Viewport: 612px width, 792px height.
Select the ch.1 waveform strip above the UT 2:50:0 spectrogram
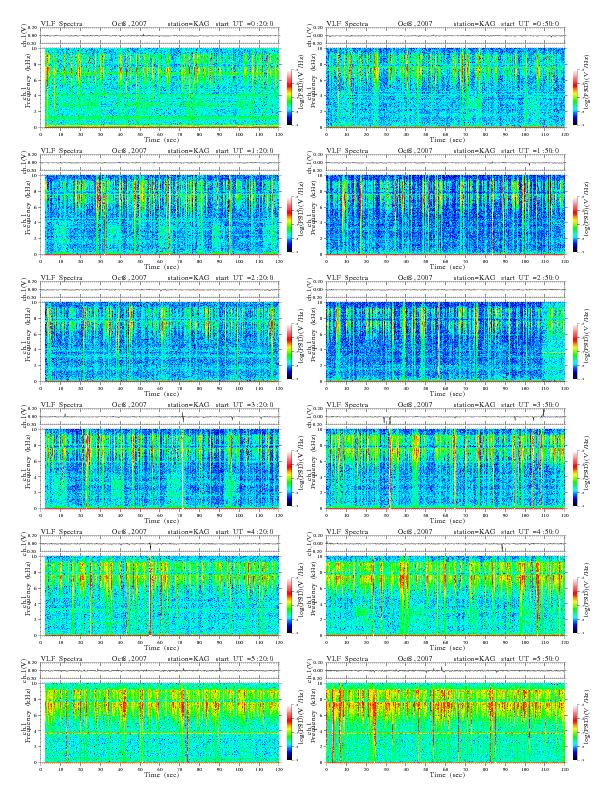pyautogui.click(x=445, y=289)
